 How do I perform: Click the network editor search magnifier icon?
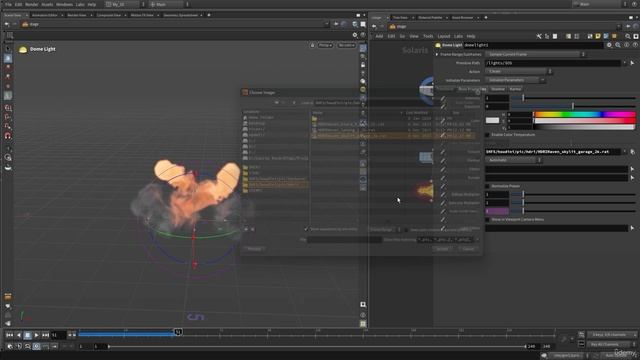[x=628, y=36]
